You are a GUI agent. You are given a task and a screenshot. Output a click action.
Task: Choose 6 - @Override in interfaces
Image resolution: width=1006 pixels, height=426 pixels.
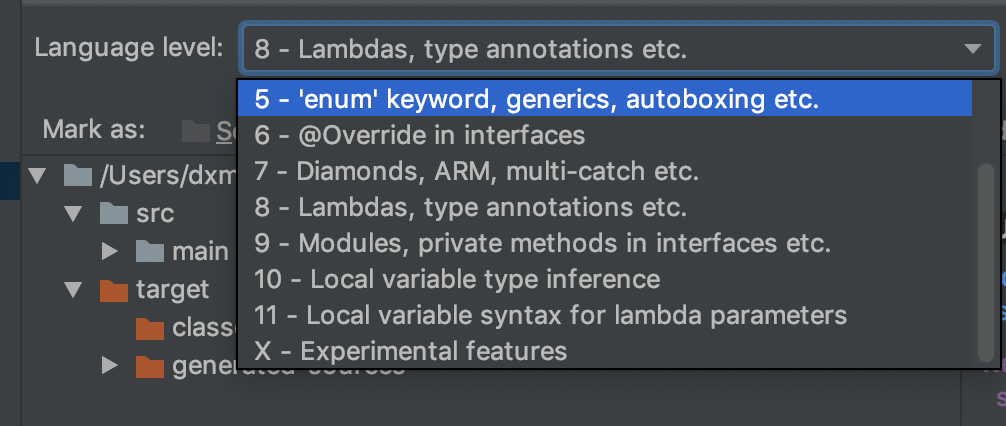[604, 135]
